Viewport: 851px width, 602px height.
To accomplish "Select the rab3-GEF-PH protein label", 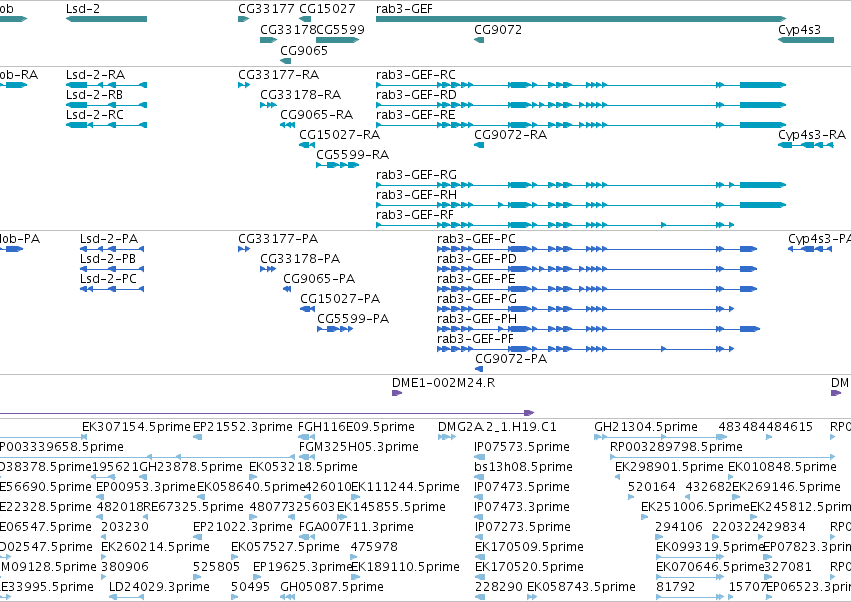I will [477, 318].
